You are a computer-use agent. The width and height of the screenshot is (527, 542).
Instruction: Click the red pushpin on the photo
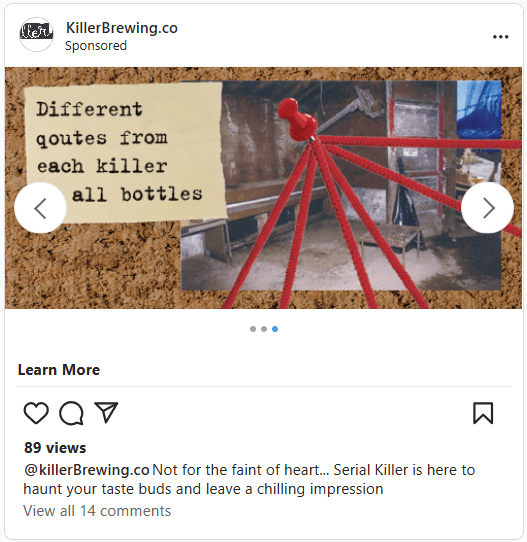[297, 119]
